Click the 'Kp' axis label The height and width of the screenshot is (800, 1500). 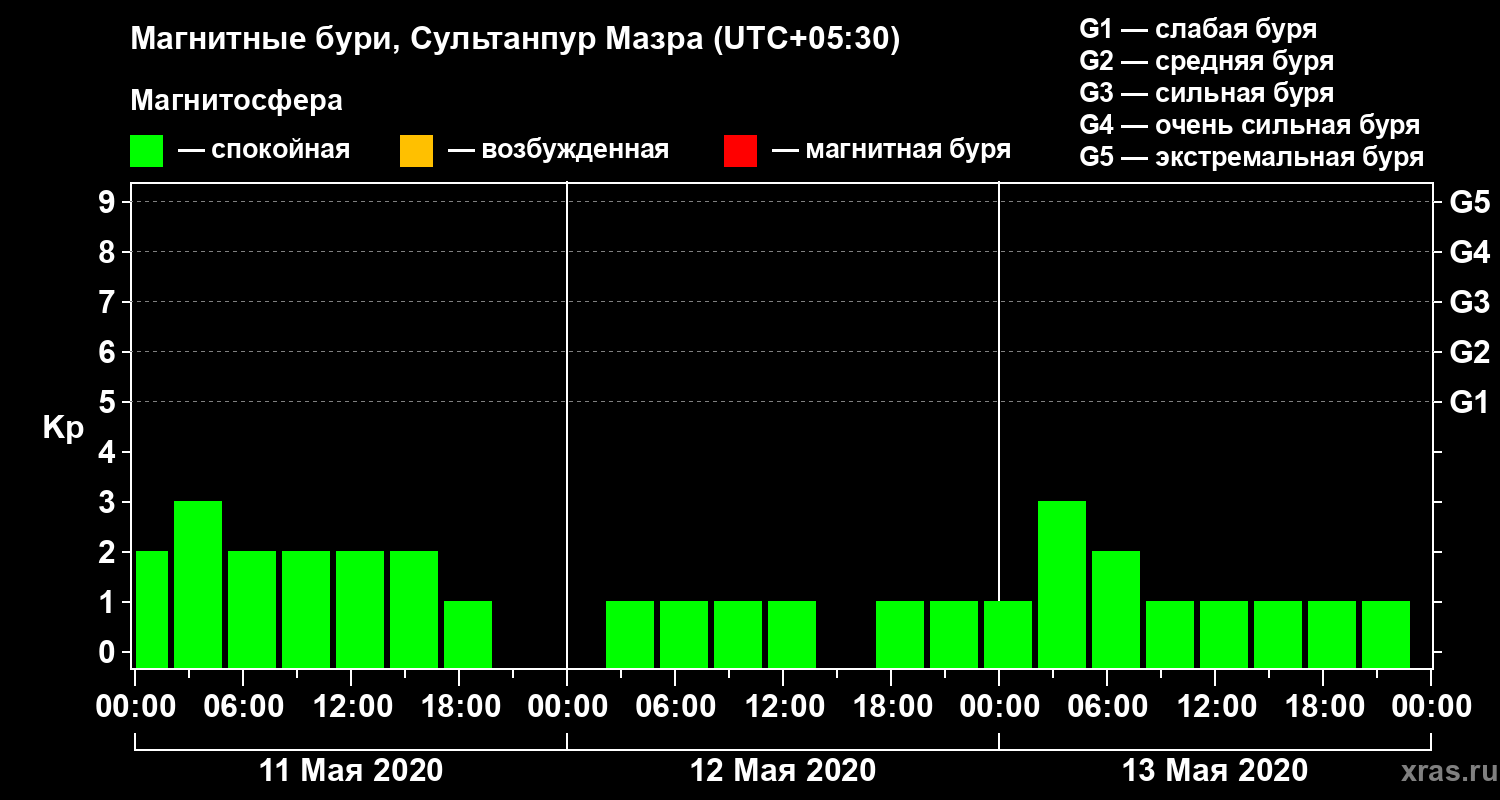click(x=63, y=428)
